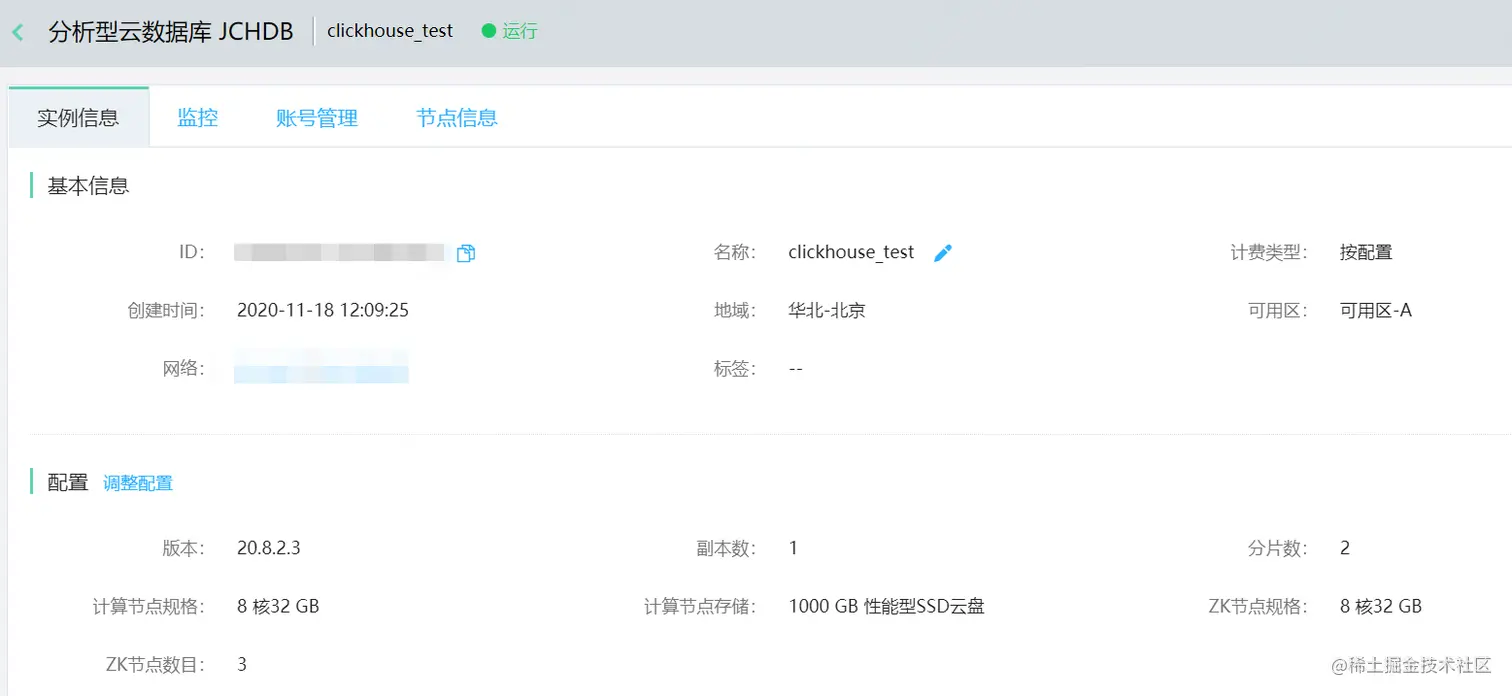Switch to the 监控 tab
Viewport: 1512px width, 696px height.
(x=197, y=117)
